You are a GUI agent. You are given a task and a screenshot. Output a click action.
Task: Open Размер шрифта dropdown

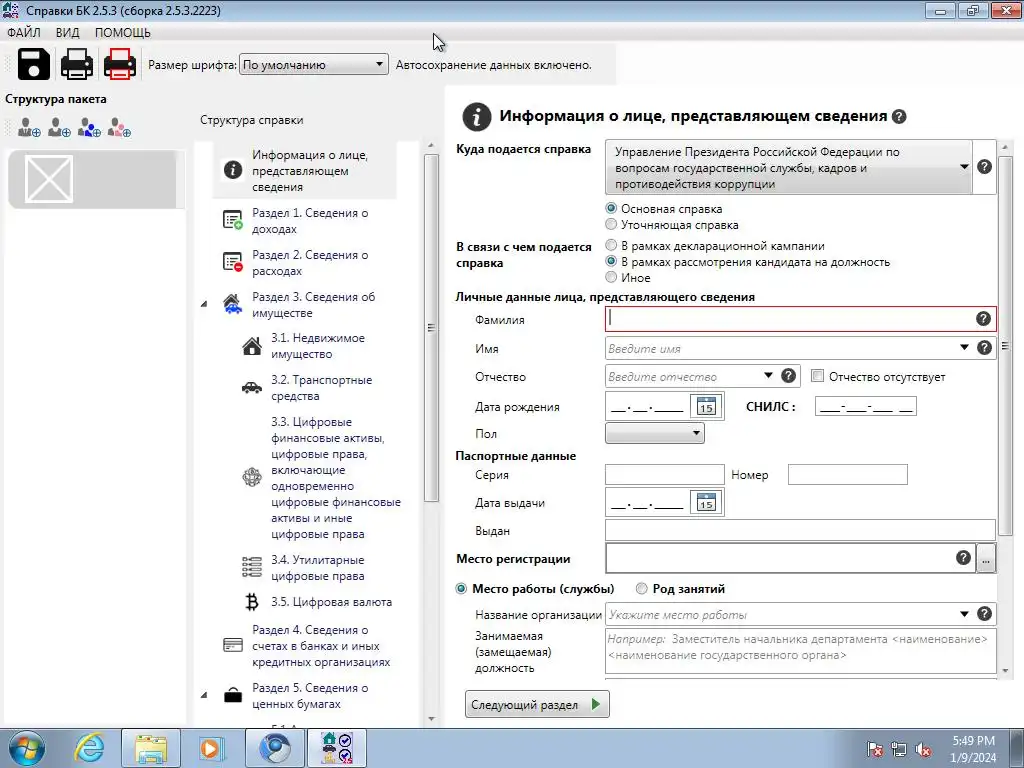pyautogui.click(x=313, y=64)
